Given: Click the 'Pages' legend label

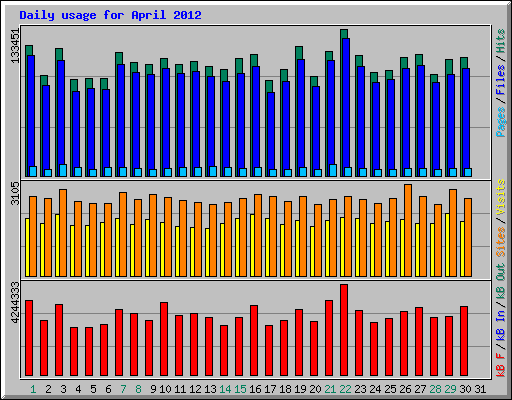Looking at the screenshot, I should click(501, 122).
